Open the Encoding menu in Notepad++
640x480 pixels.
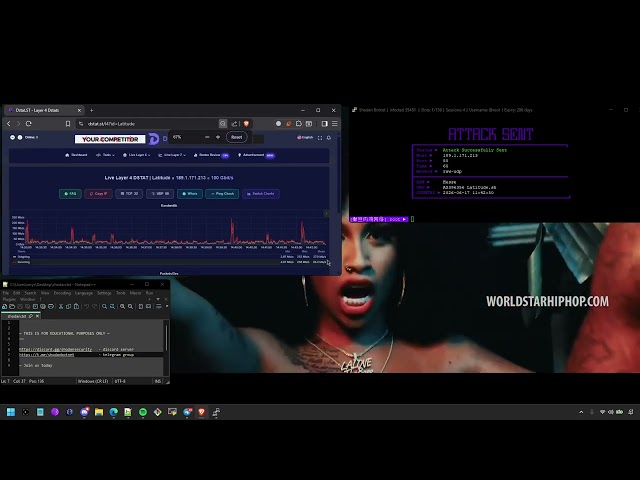tap(62, 293)
